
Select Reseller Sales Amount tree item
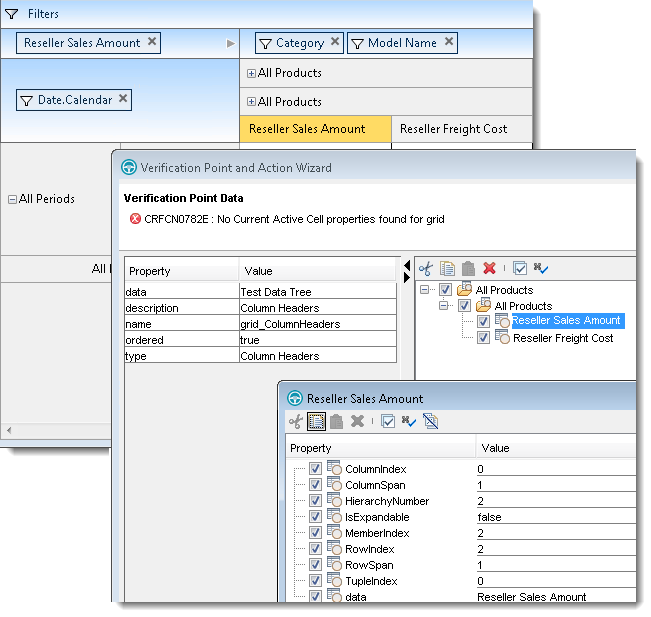pyautogui.click(x=566, y=321)
